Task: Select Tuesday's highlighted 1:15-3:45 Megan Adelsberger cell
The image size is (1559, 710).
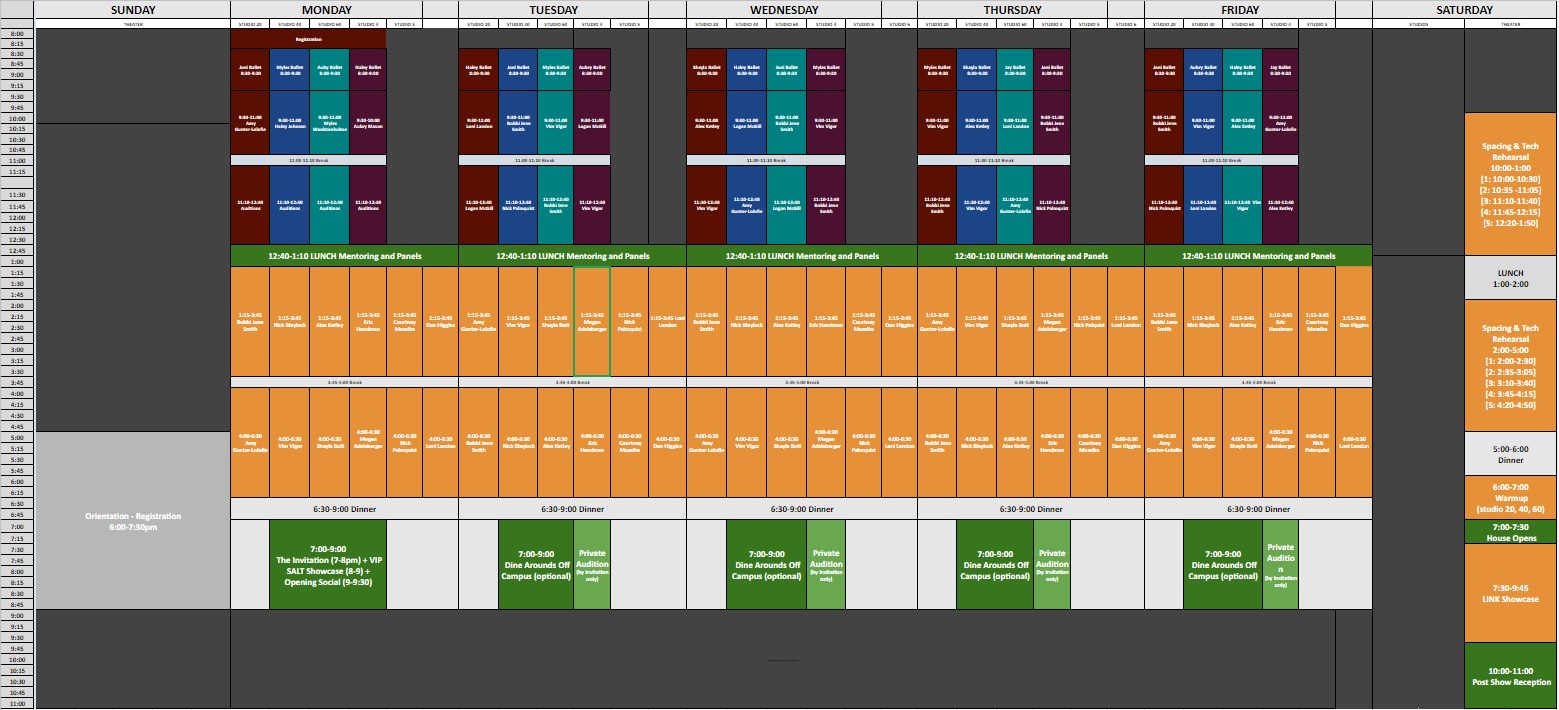Action: point(592,322)
